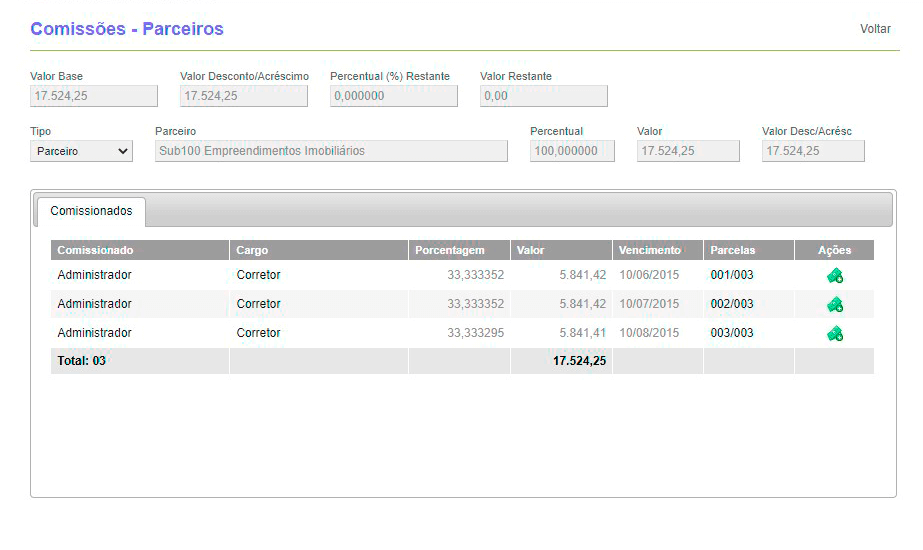
Task: Switch to the Comissionados tab
Action: [x=91, y=212]
